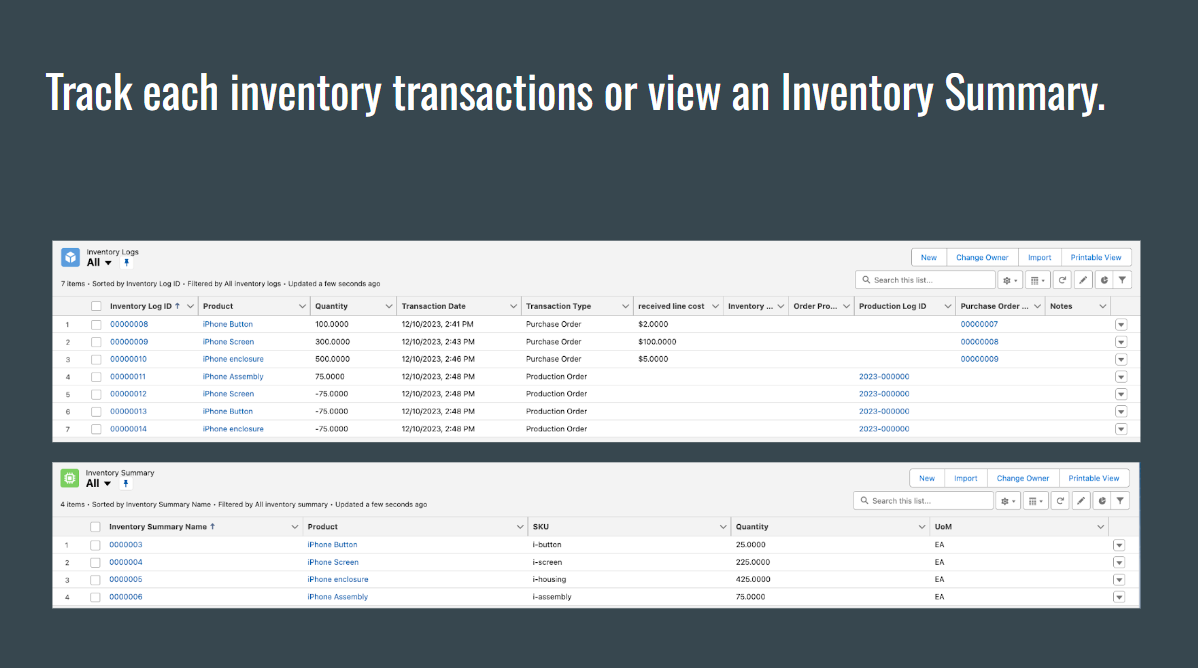Click the pencil edit icon in Inventory Logs
Viewport: 1198px width, 668px height.
(x=1083, y=280)
